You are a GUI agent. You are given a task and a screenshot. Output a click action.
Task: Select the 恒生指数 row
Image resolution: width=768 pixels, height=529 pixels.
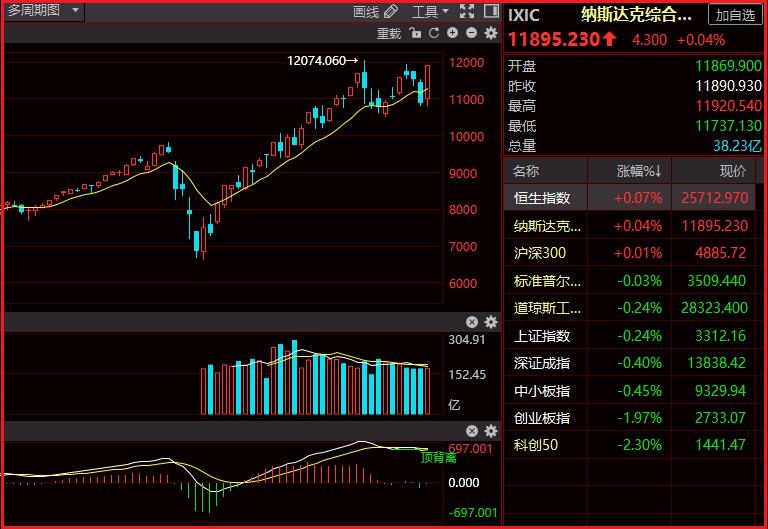pyautogui.click(x=630, y=198)
